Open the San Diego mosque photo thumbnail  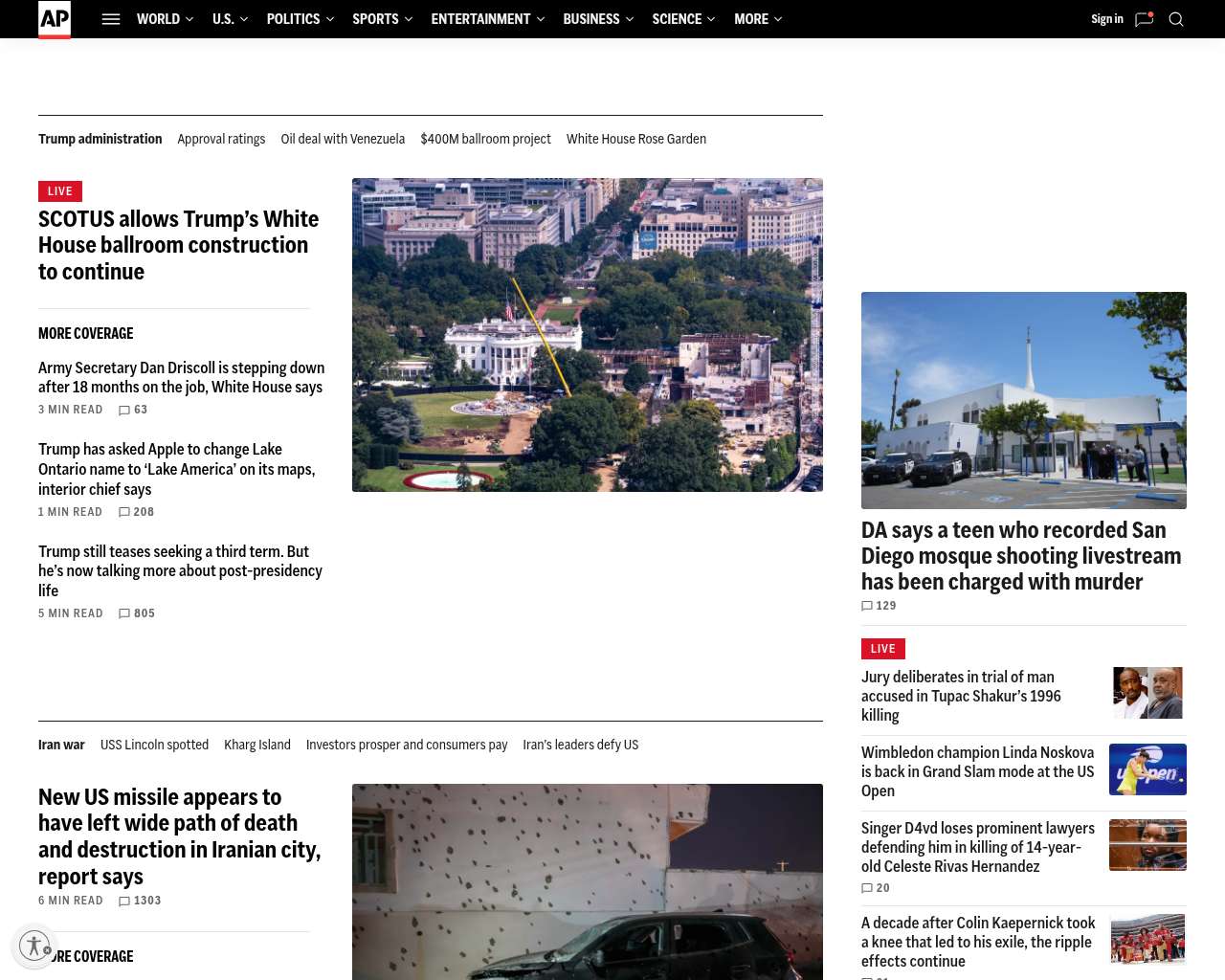point(1024,400)
